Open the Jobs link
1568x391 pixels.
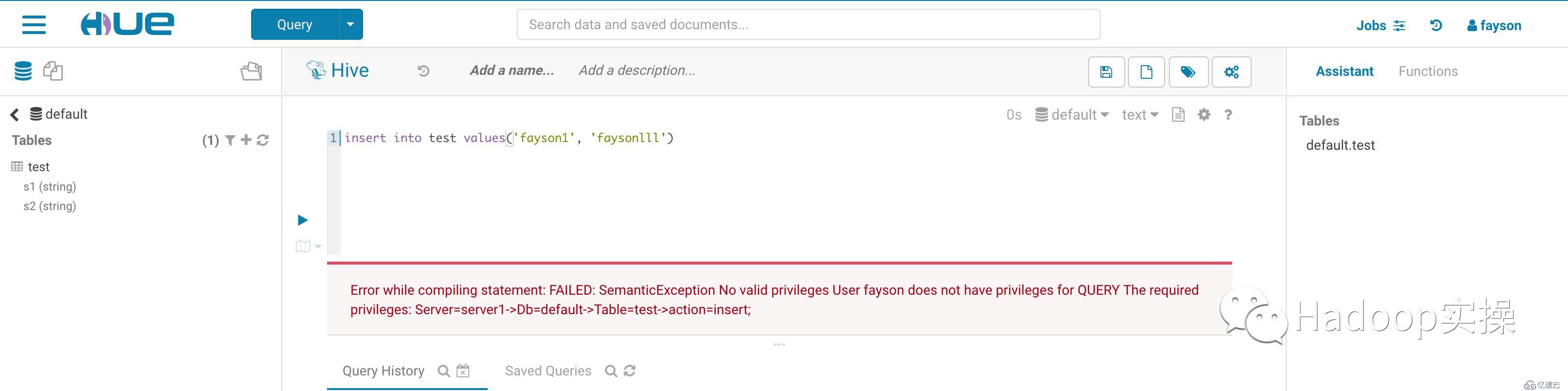pyautogui.click(x=1371, y=26)
